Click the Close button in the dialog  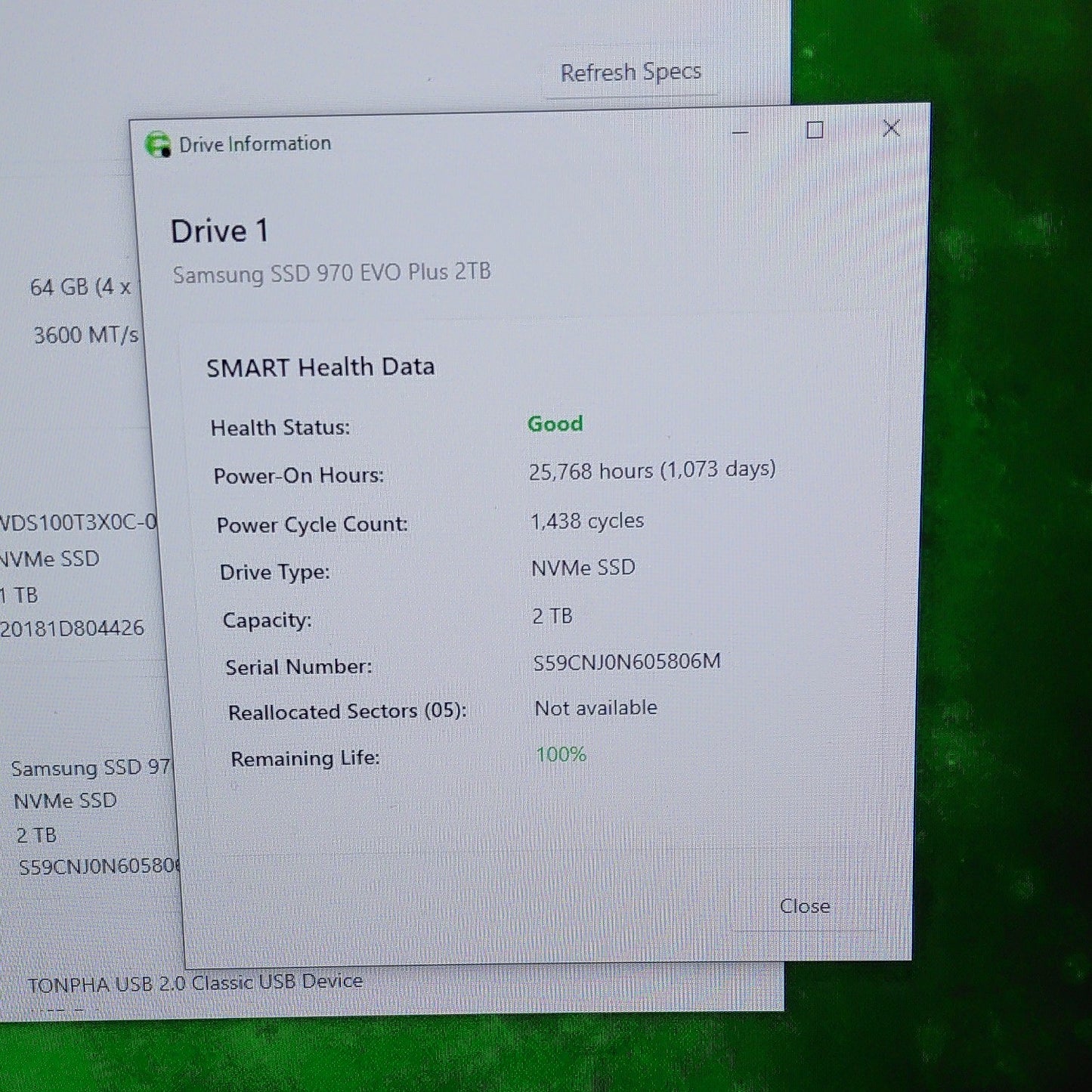(805, 906)
